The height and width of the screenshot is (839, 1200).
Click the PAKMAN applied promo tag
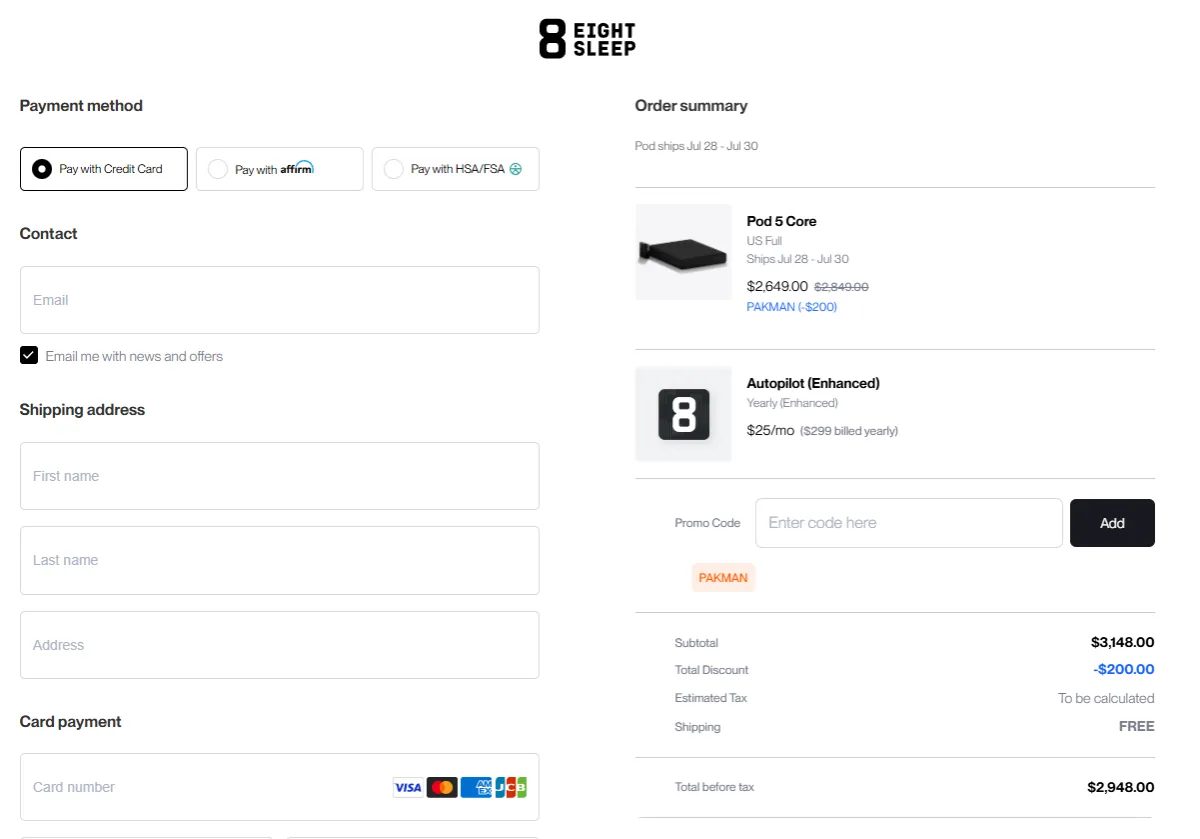[x=723, y=577]
